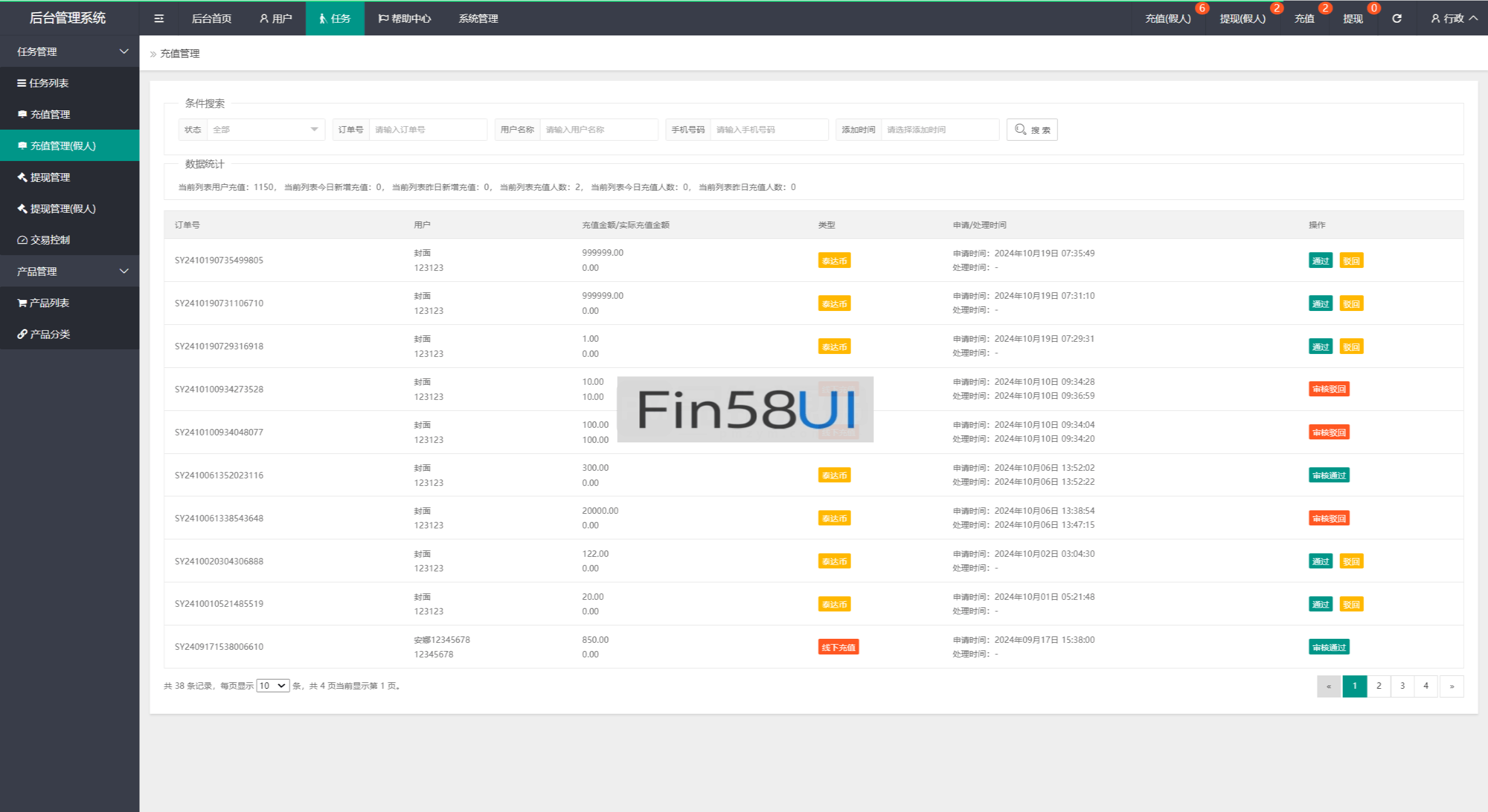This screenshot has height=812, width=1488.
Task: Go to pagination page 3
Action: pos(1402,686)
